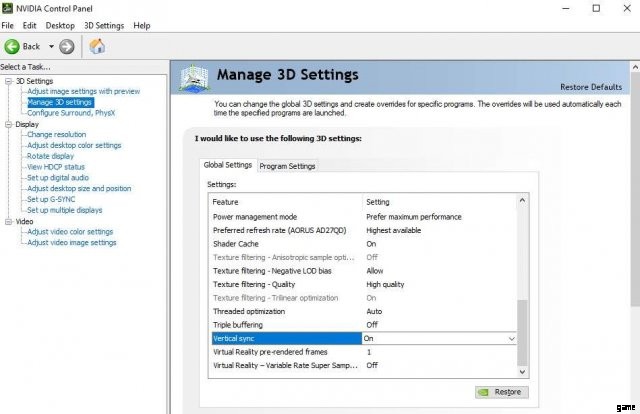The width and height of the screenshot is (640, 414).
Task: Click settings list scrollbar down arrow
Action: (522, 372)
